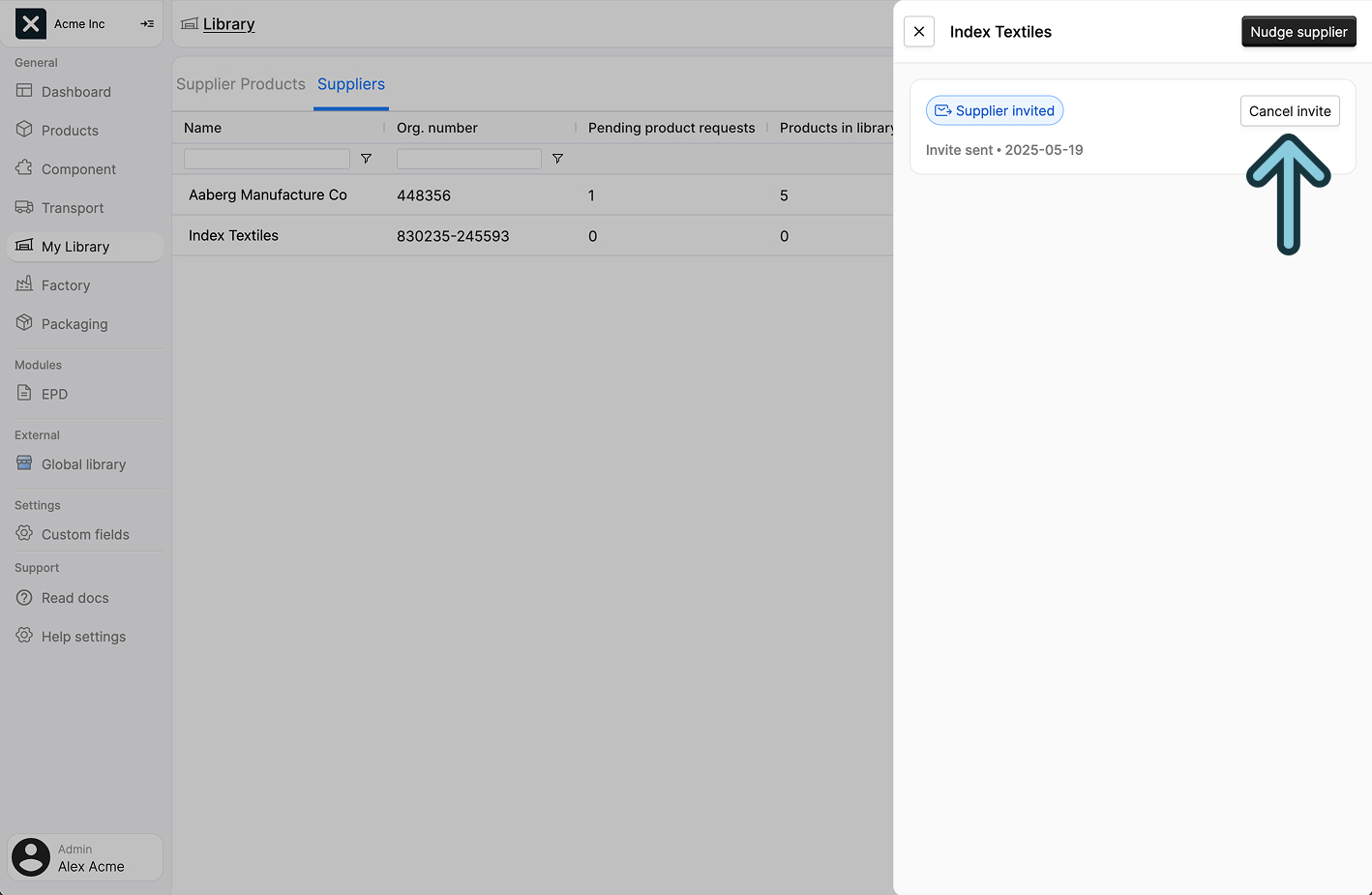This screenshot has width=1372, height=895.
Task: Click the Component puzzle piece icon
Action: pyautogui.click(x=24, y=168)
